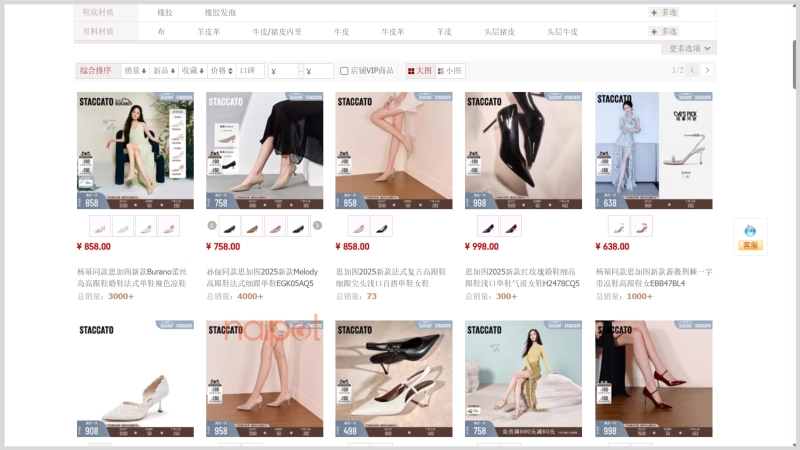
Task: Switch to 小图 small image view
Action: click(x=449, y=71)
